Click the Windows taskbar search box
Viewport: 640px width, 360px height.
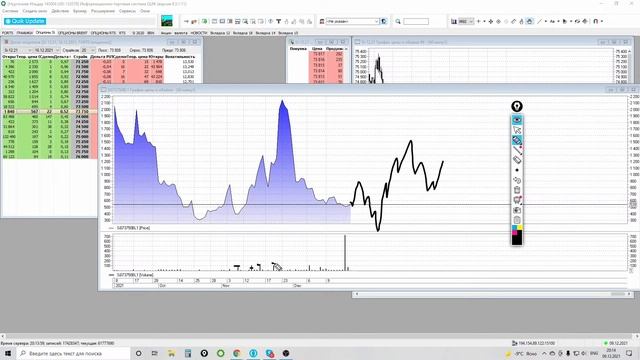point(73,353)
